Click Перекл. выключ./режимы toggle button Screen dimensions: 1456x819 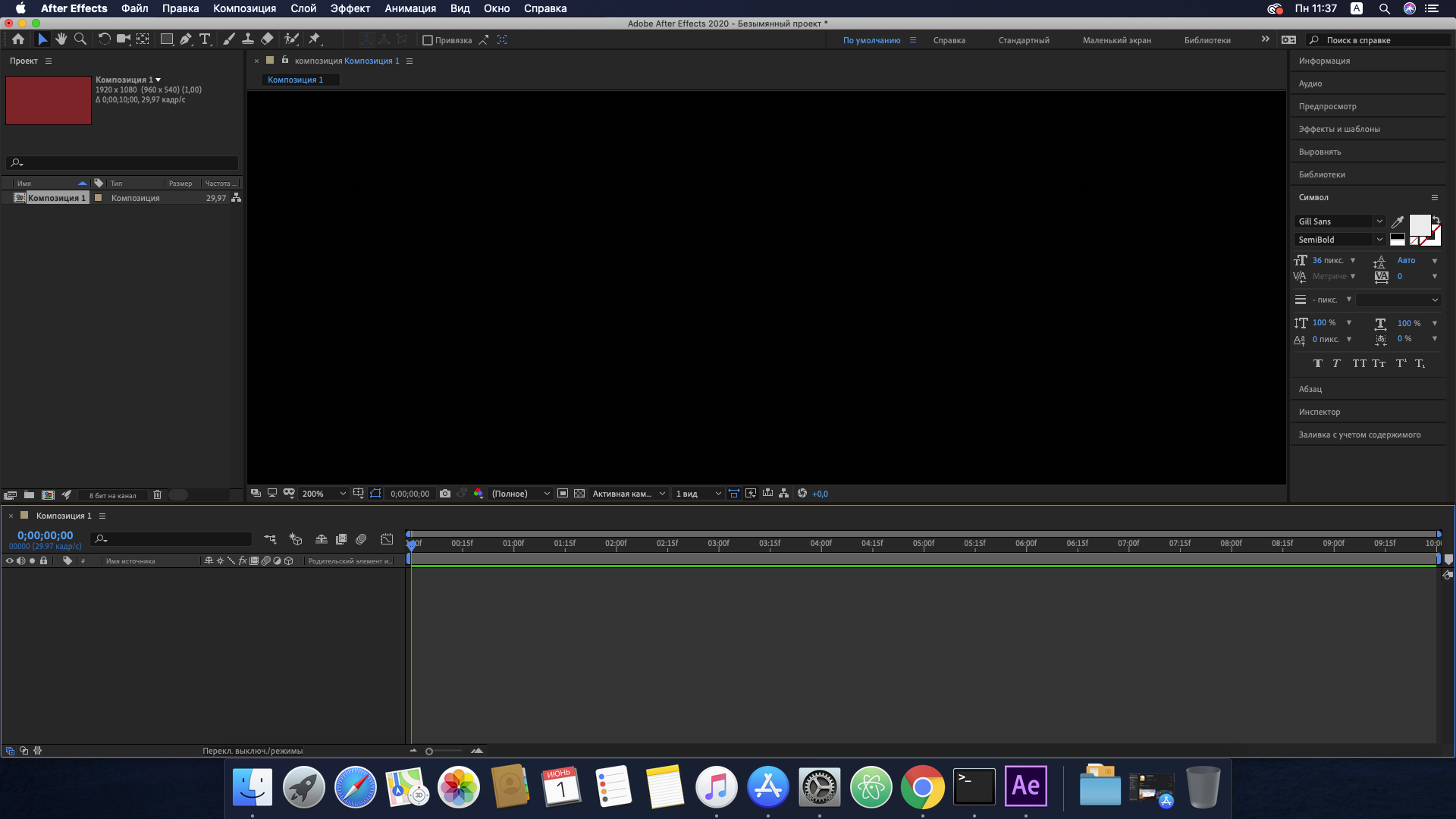point(253,751)
